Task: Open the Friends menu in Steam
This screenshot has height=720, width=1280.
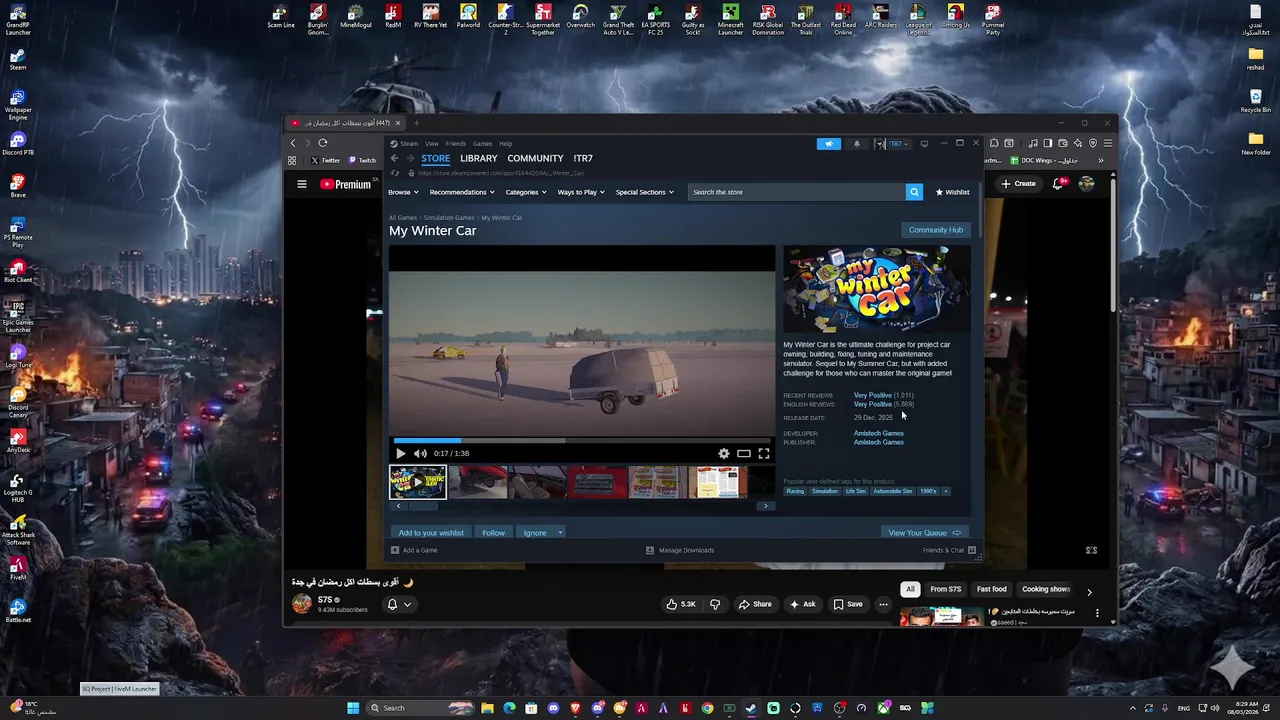Action: tap(456, 143)
